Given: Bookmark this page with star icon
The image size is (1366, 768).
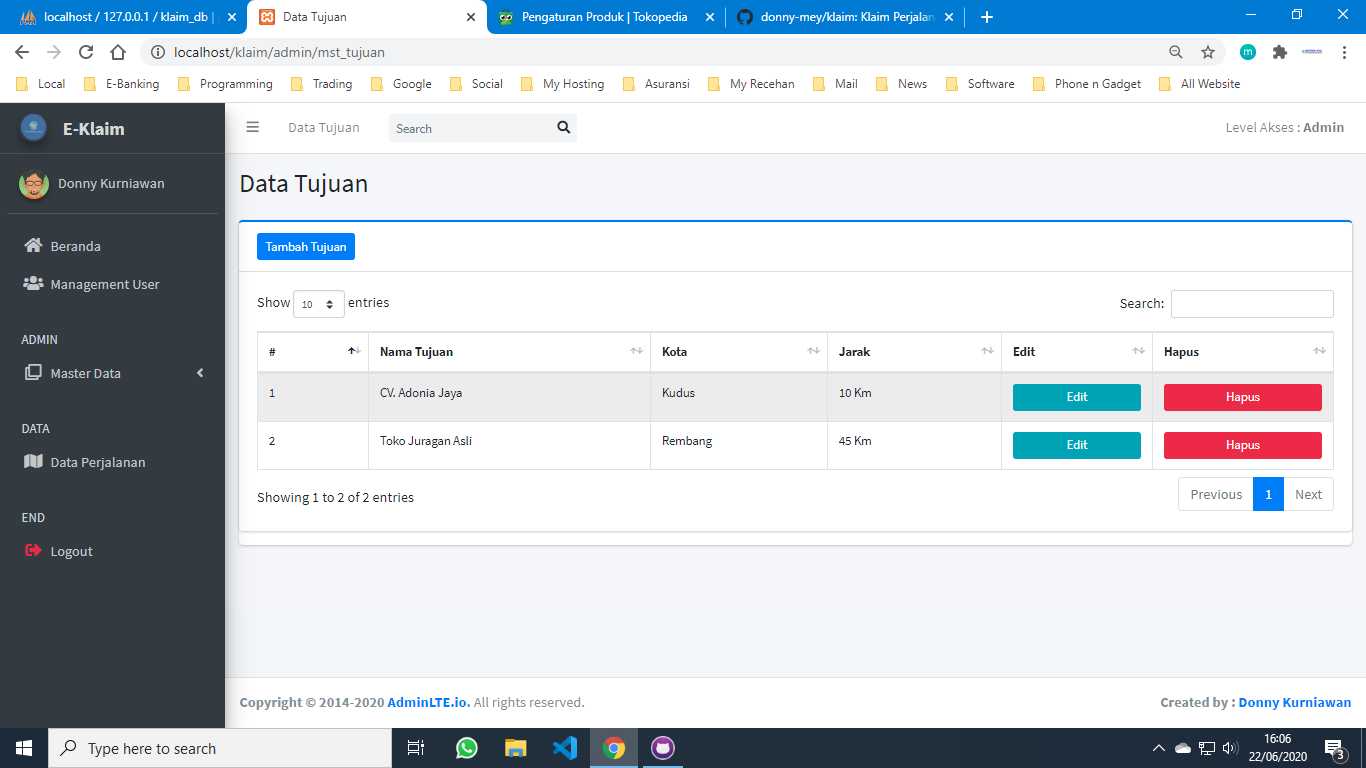Looking at the screenshot, I should (1208, 52).
